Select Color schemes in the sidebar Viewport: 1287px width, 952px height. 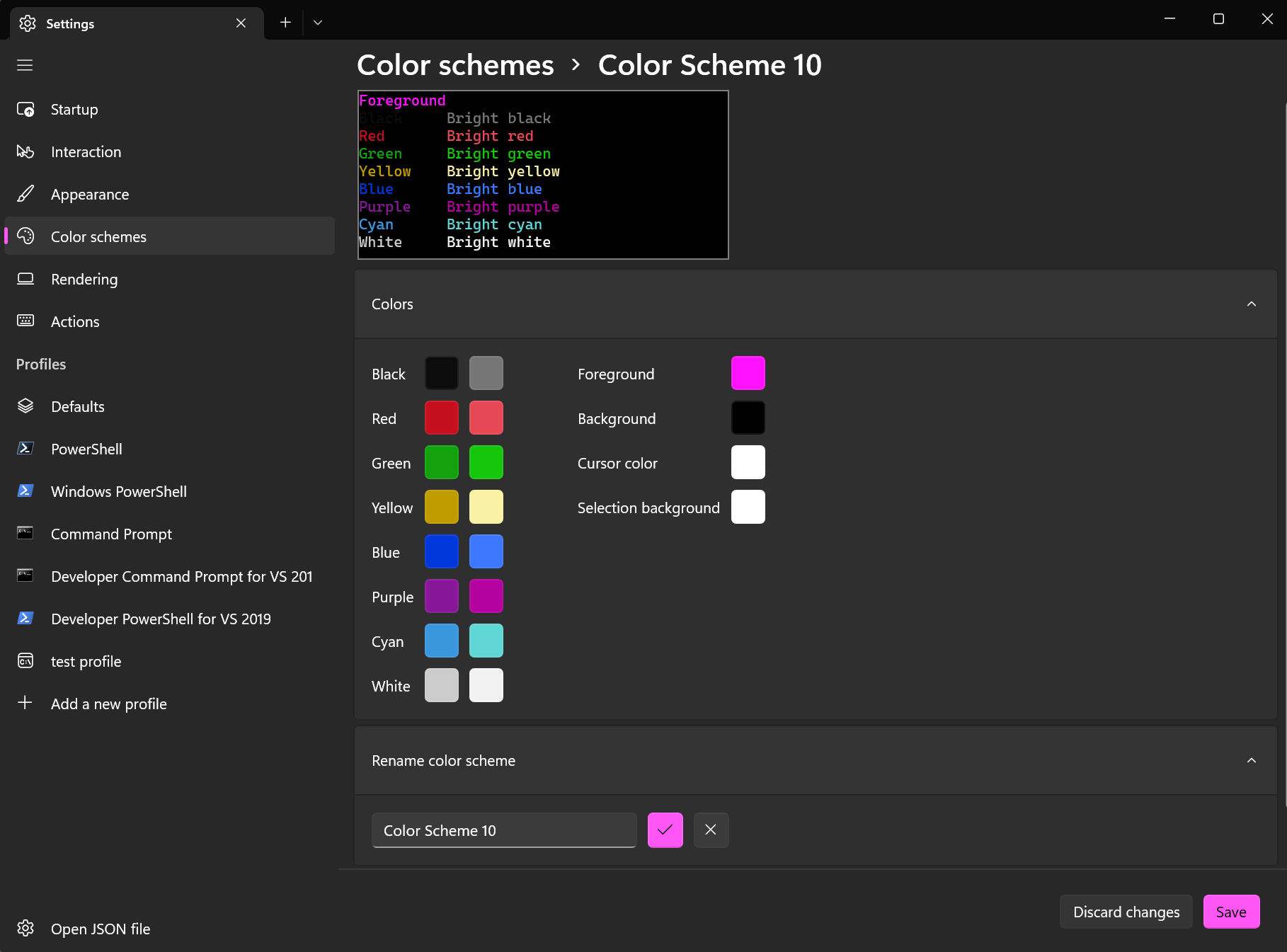[169, 236]
